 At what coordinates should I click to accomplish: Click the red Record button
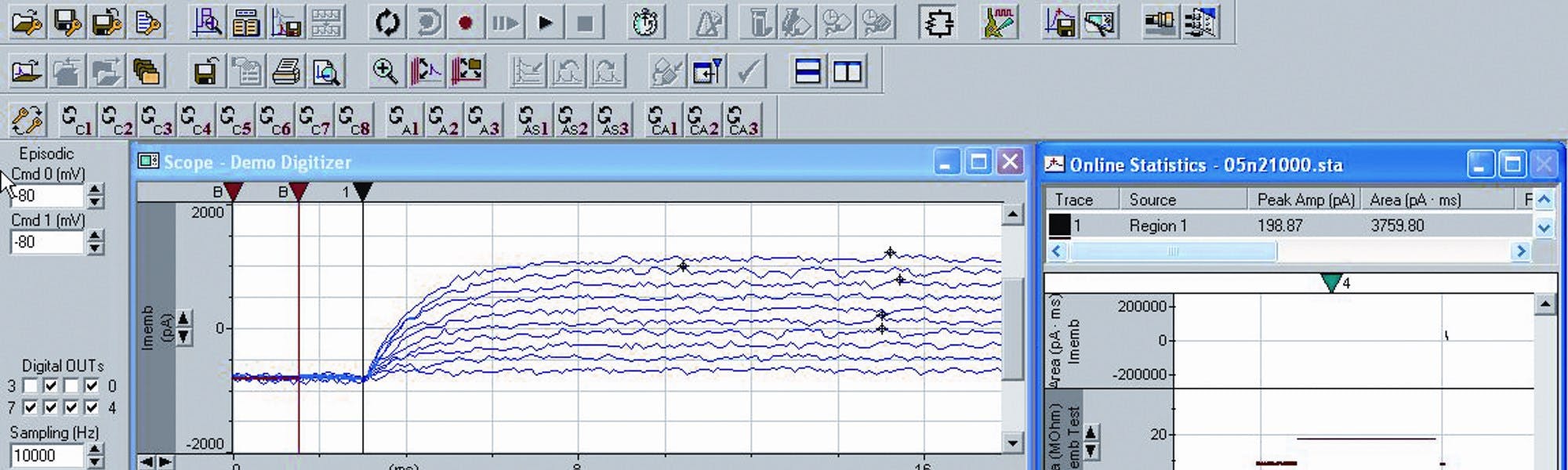465,23
